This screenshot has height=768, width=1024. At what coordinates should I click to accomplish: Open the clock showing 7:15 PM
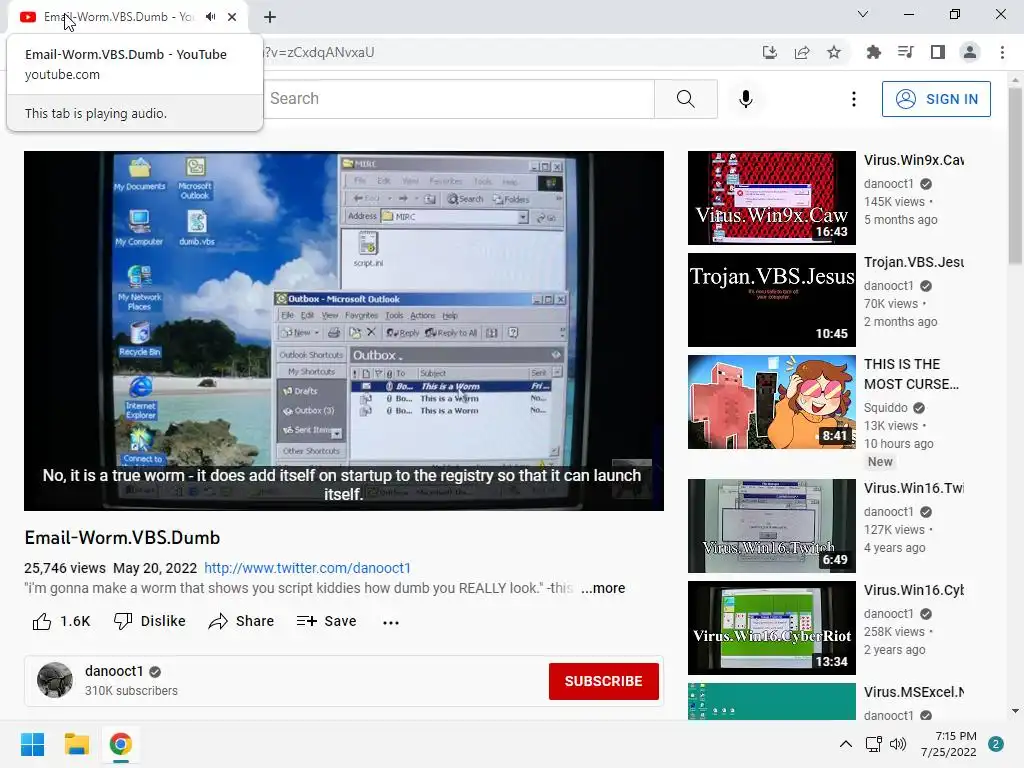pos(949,744)
